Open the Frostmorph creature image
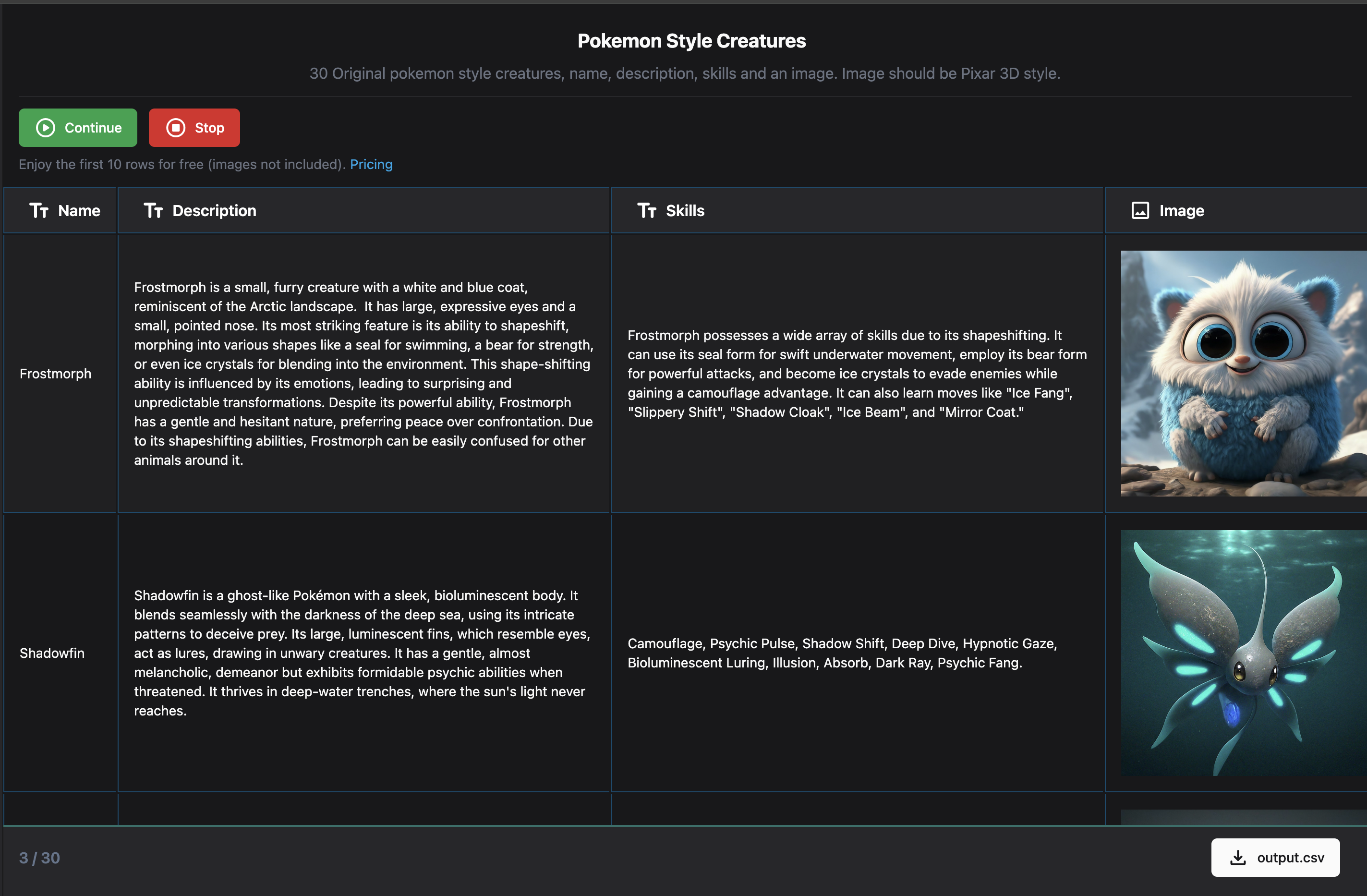 tap(1243, 374)
